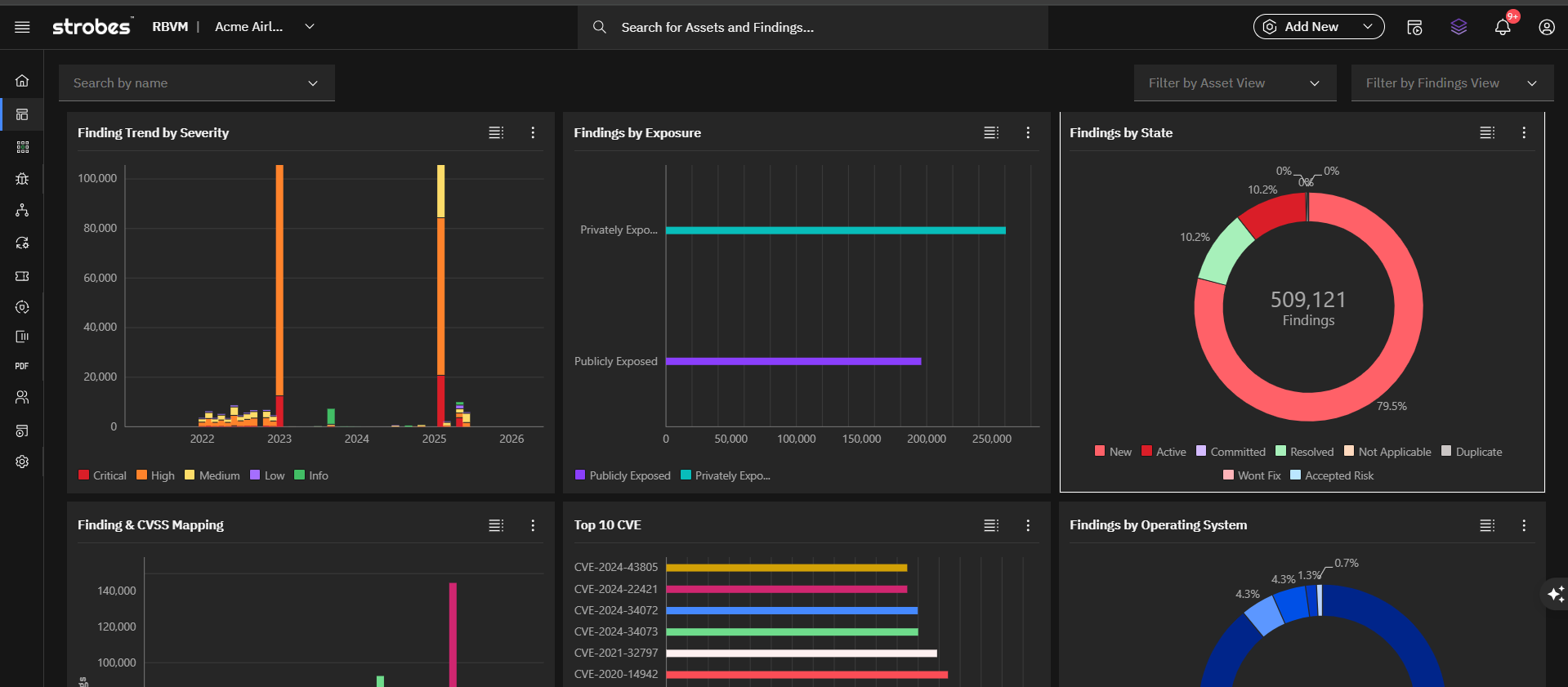Click the CVE-2024-22421 label

(616, 589)
